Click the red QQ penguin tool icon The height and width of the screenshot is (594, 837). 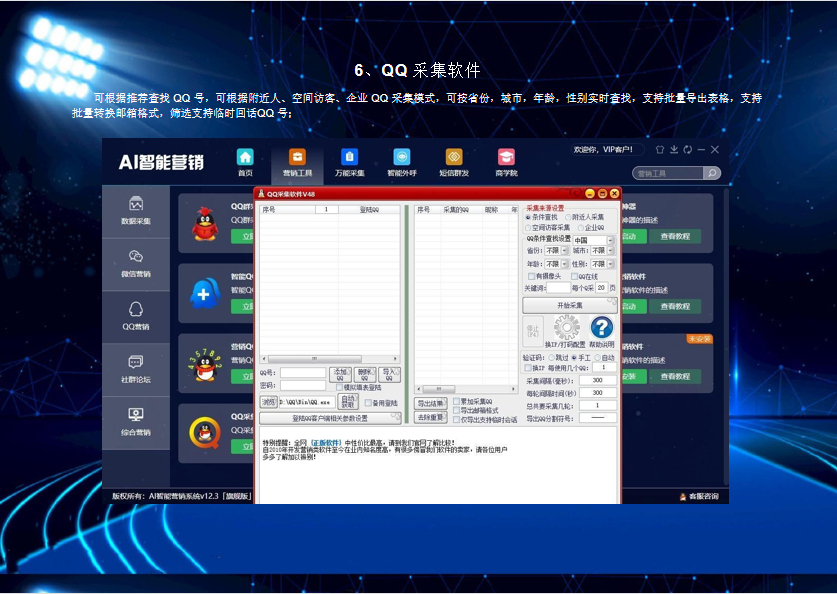pos(205,224)
